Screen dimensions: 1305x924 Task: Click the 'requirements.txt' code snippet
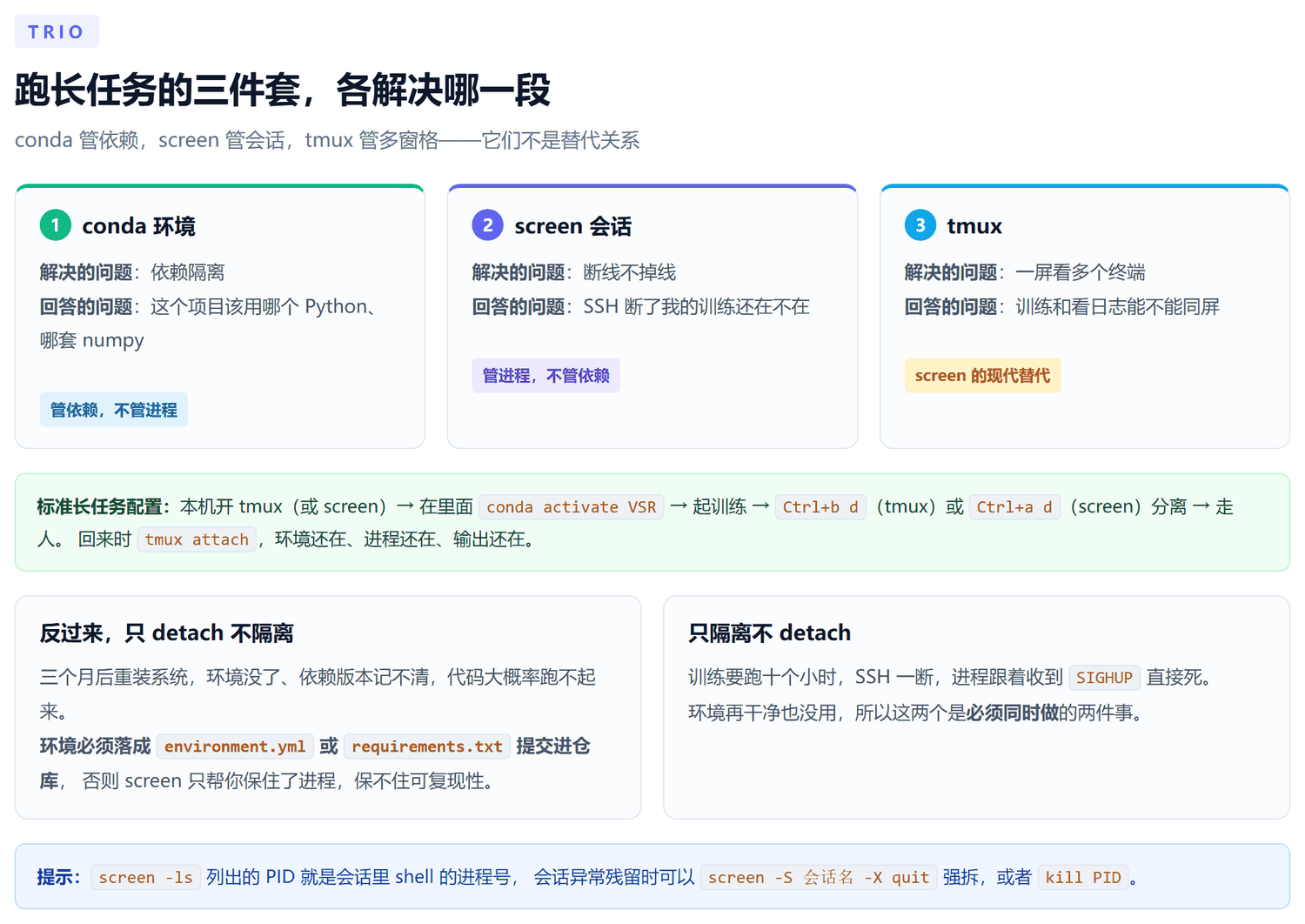427,747
